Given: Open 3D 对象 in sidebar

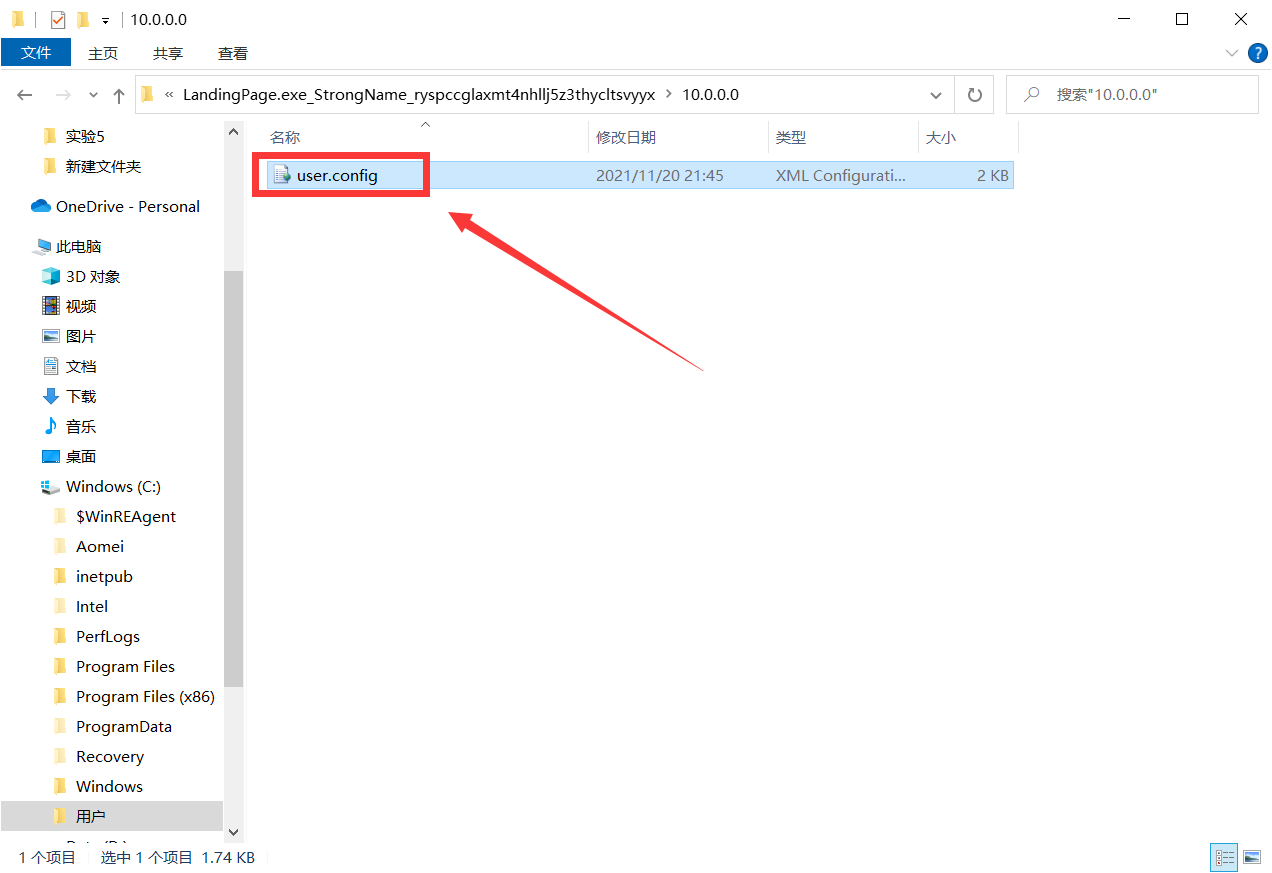Looking at the screenshot, I should pos(93,276).
